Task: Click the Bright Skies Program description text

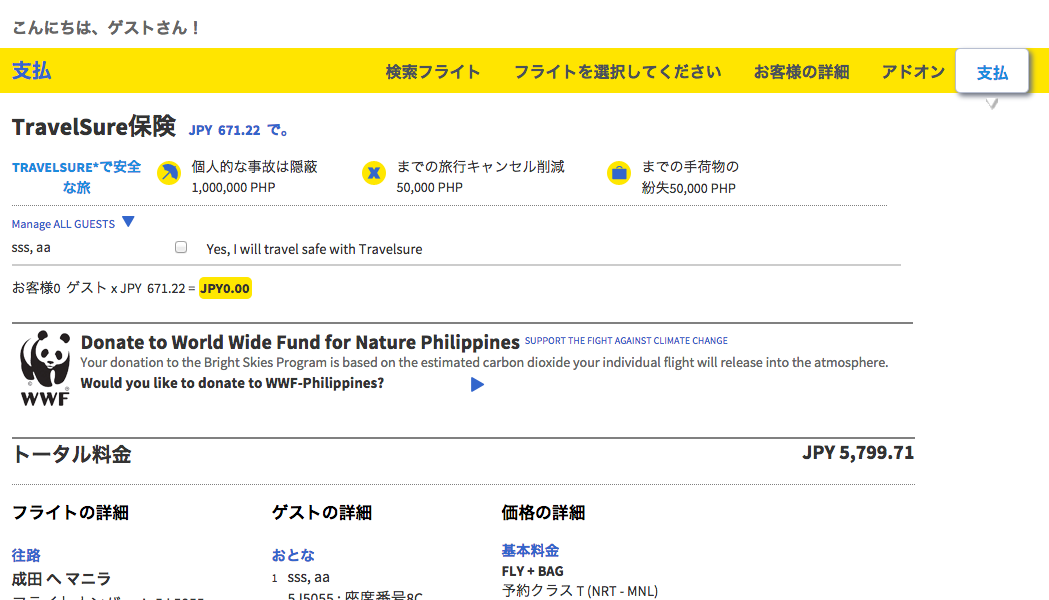Action: point(484,363)
